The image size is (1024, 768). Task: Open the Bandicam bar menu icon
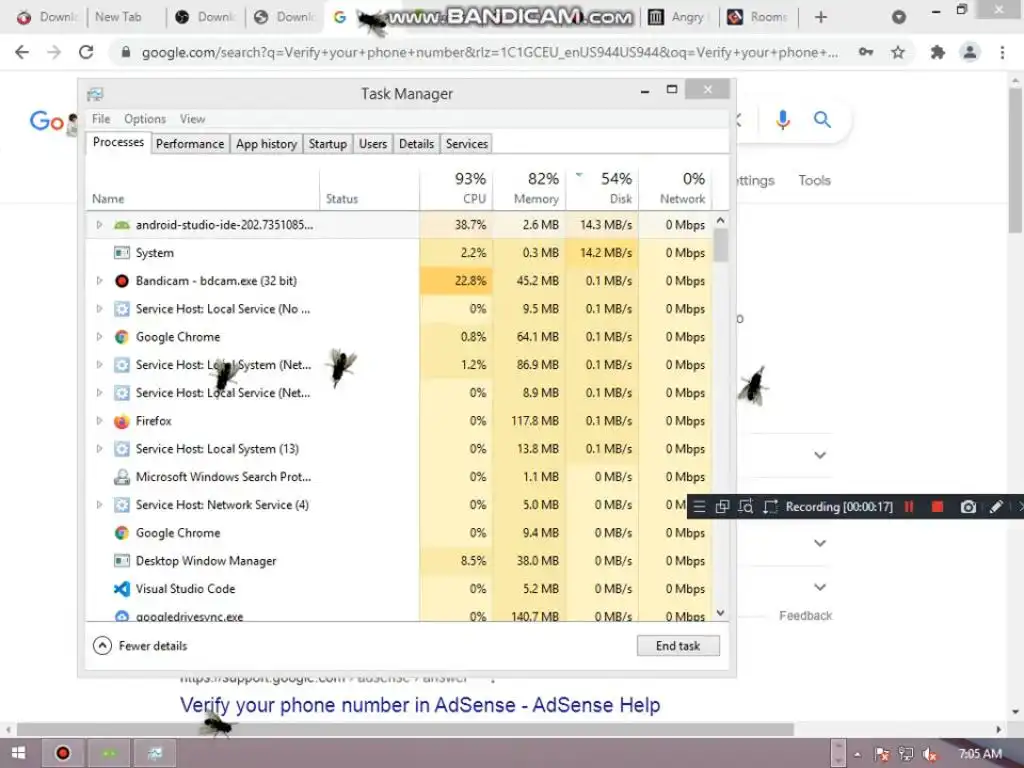pos(699,507)
